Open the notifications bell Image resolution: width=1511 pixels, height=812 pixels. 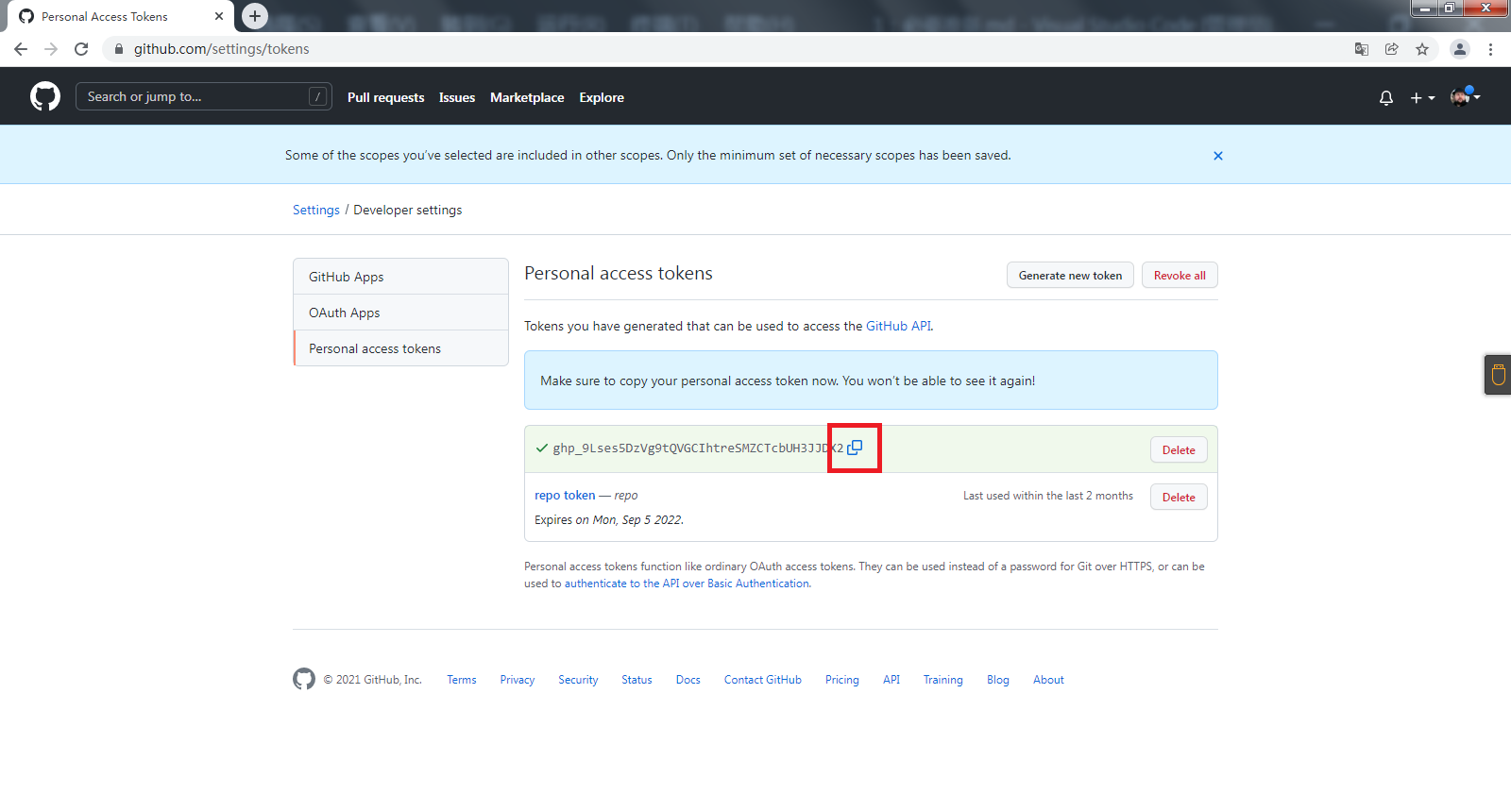click(1386, 97)
